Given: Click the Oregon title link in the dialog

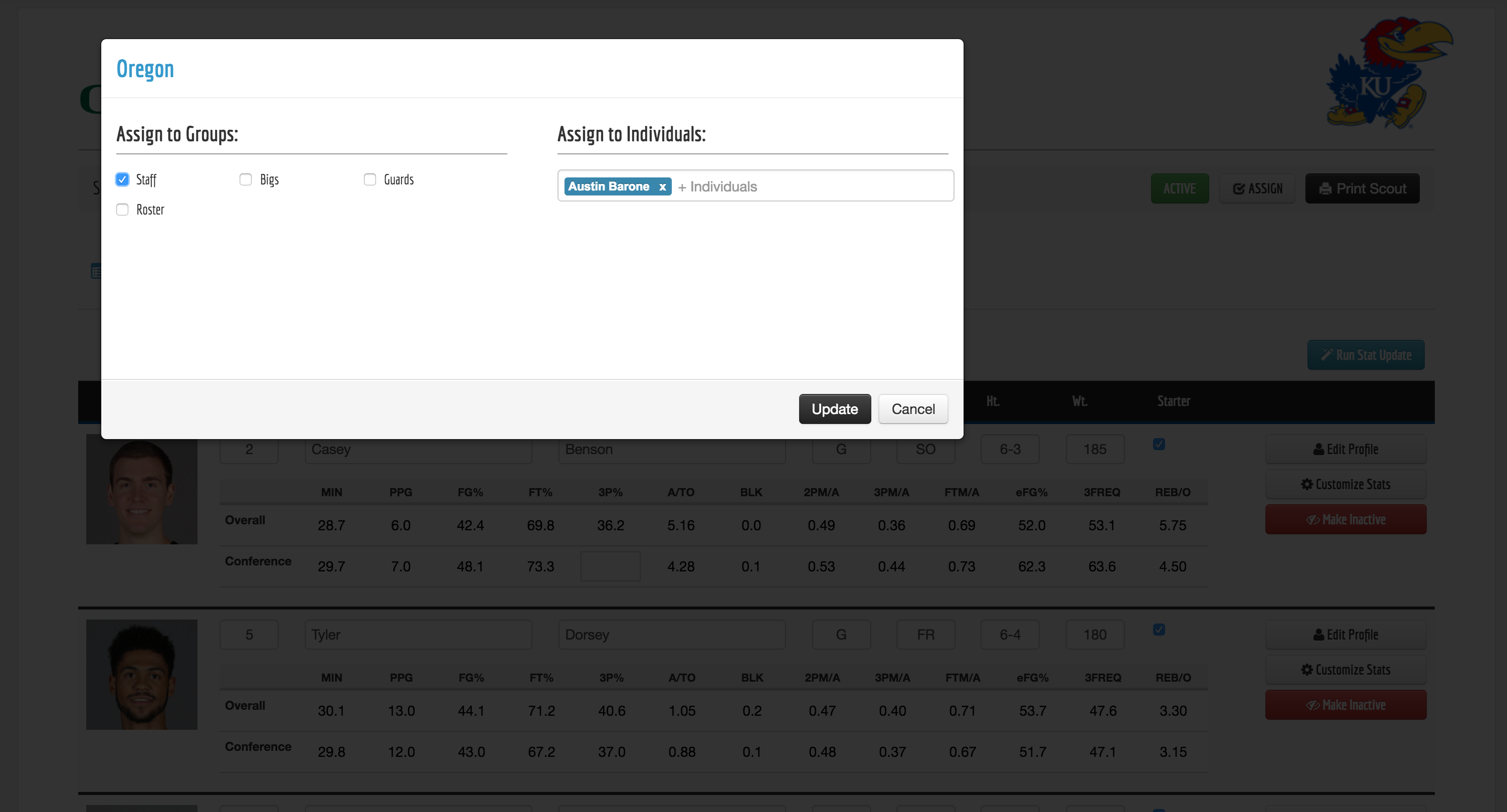Looking at the screenshot, I should pyautogui.click(x=145, y=69).
